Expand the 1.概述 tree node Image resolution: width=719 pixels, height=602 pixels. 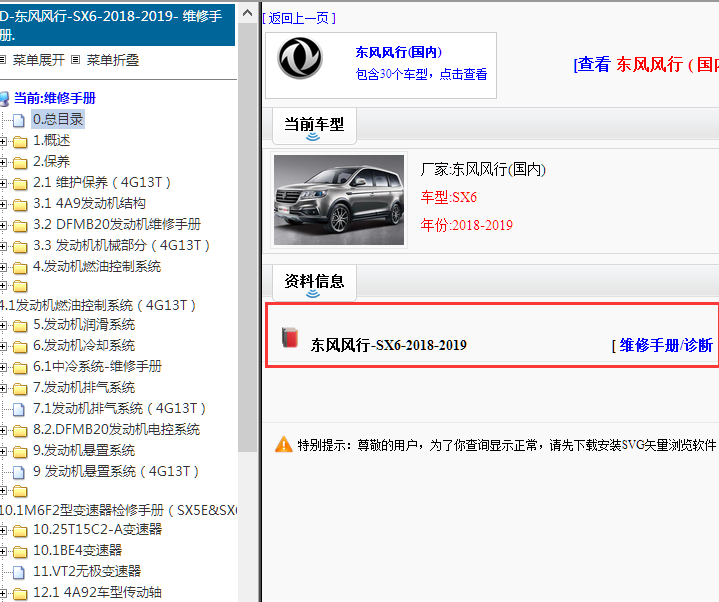pyautogui.click(x=3, y=142)
